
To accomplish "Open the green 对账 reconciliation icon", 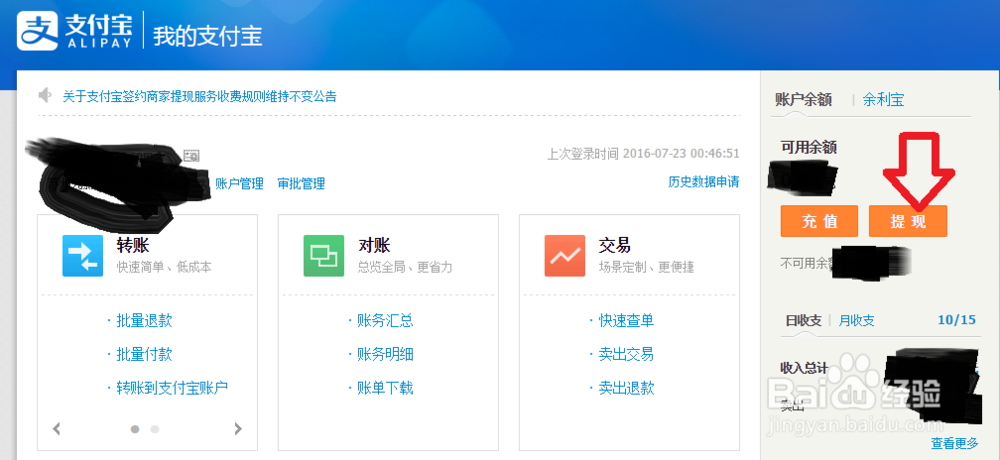I will 323,256.
